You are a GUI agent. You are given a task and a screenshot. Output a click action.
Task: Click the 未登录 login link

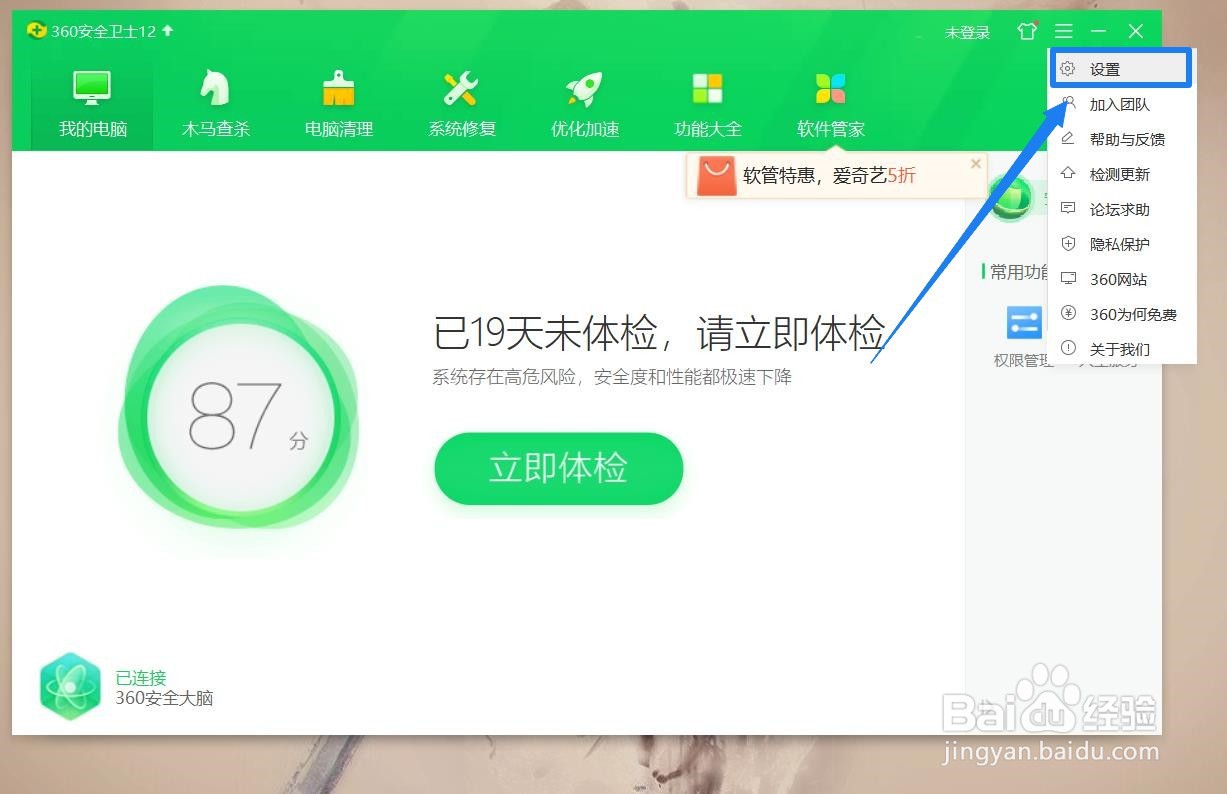click(967, 32)
